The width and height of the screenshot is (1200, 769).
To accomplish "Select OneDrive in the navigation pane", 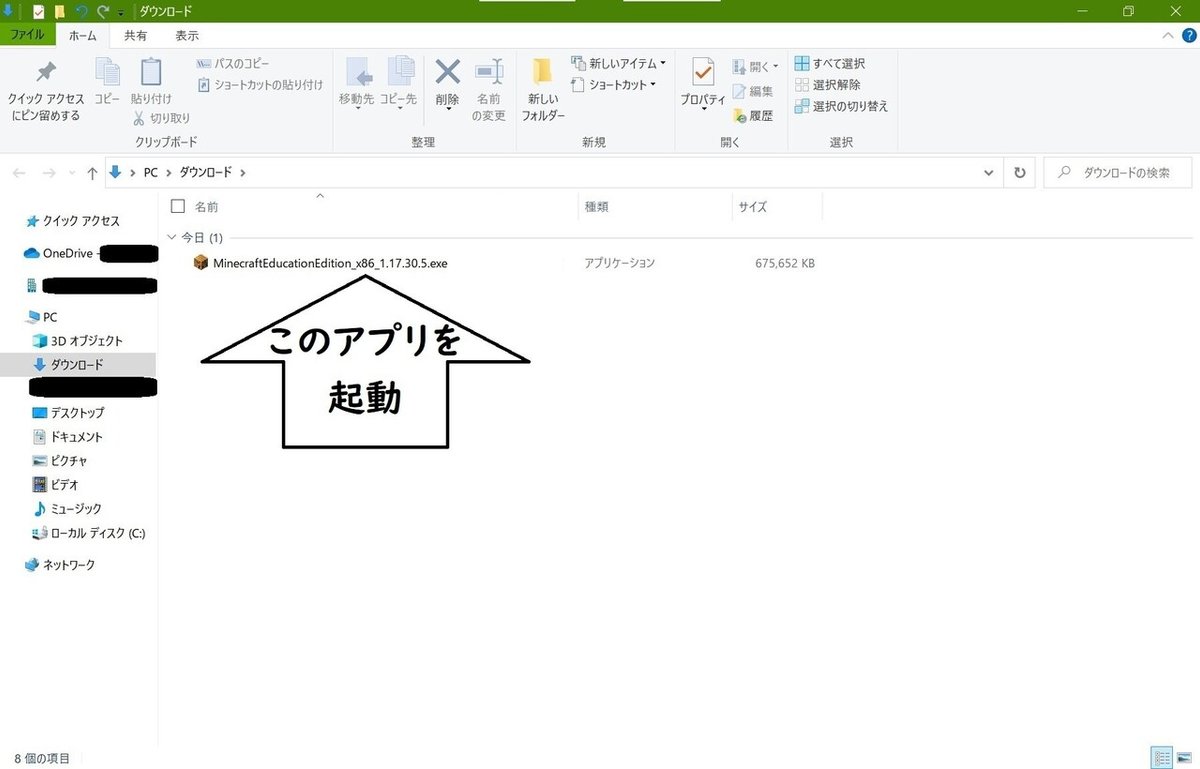I will point(59,253).
